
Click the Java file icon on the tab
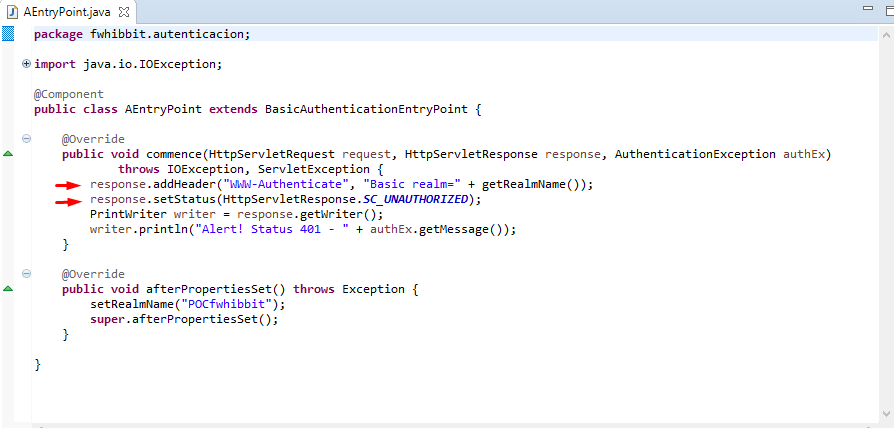point(12,9)
